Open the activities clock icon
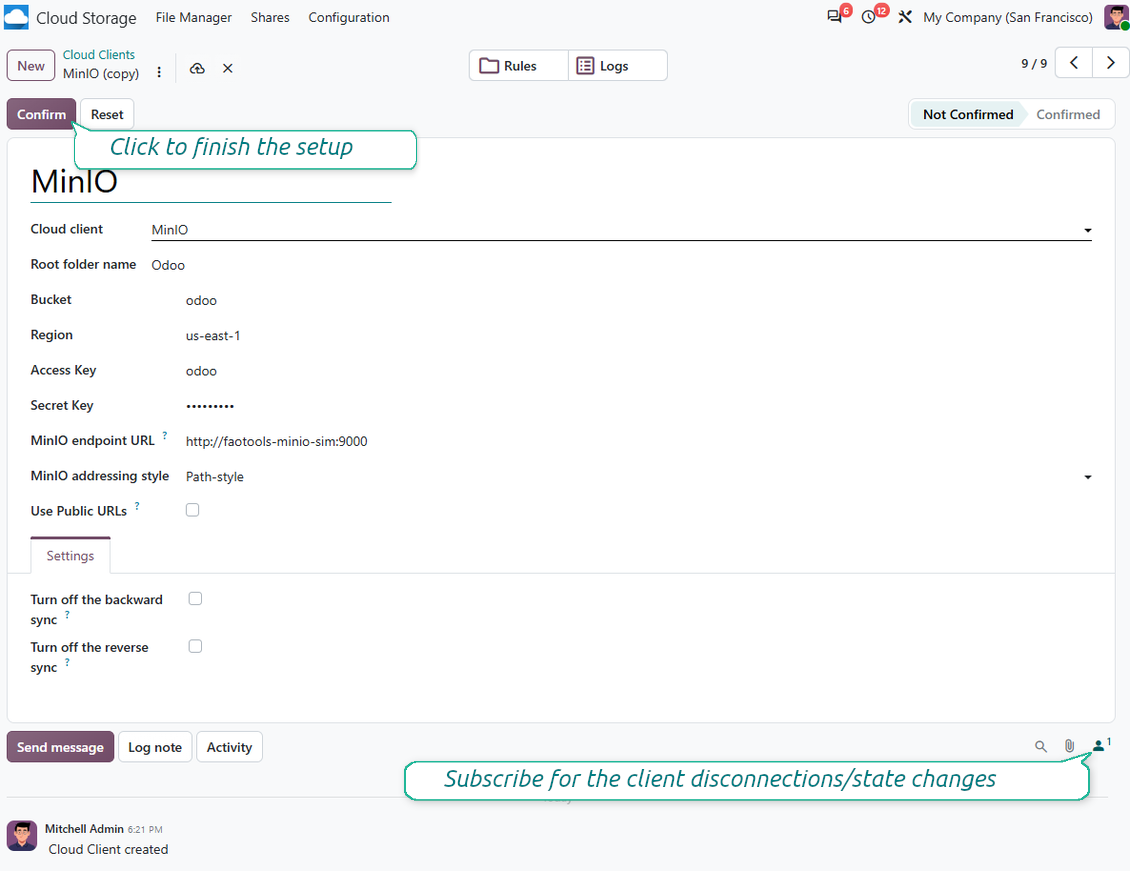This screenshot has width=1130, height=871. (x=868, y=17)
